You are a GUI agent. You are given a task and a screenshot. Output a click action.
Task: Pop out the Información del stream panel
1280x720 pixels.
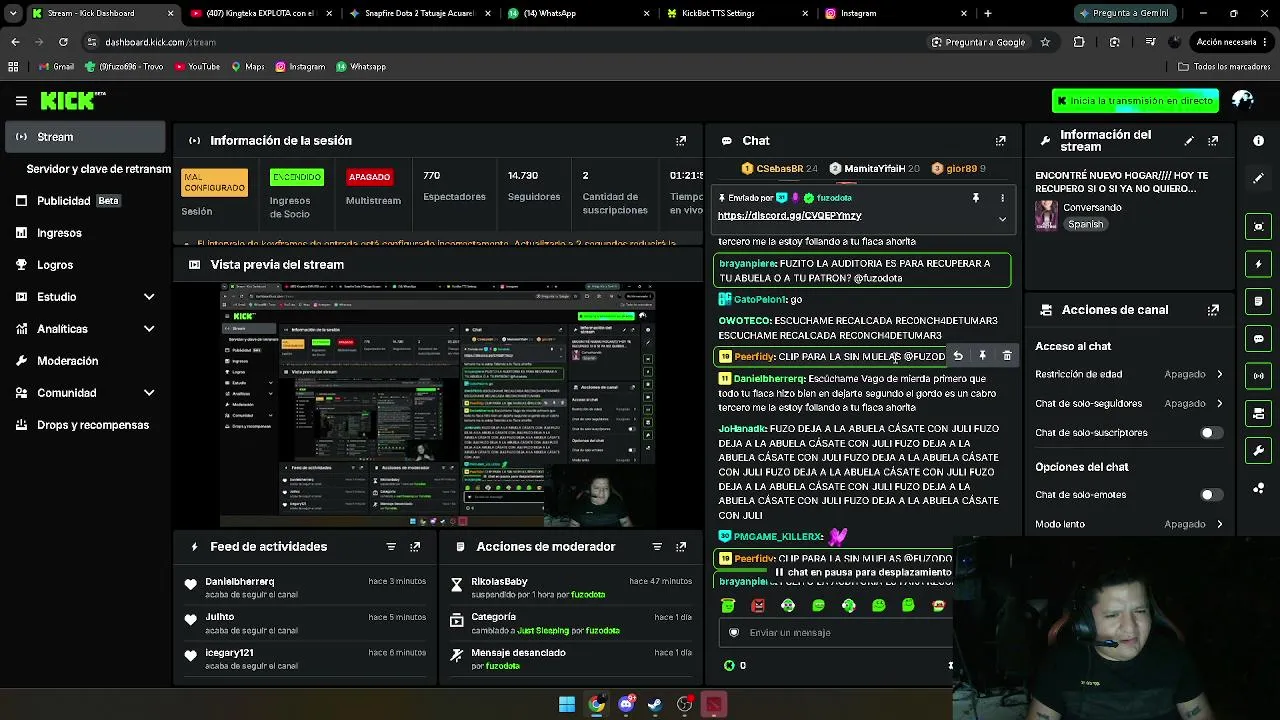pyautogui.click(x=1213, y=141)
